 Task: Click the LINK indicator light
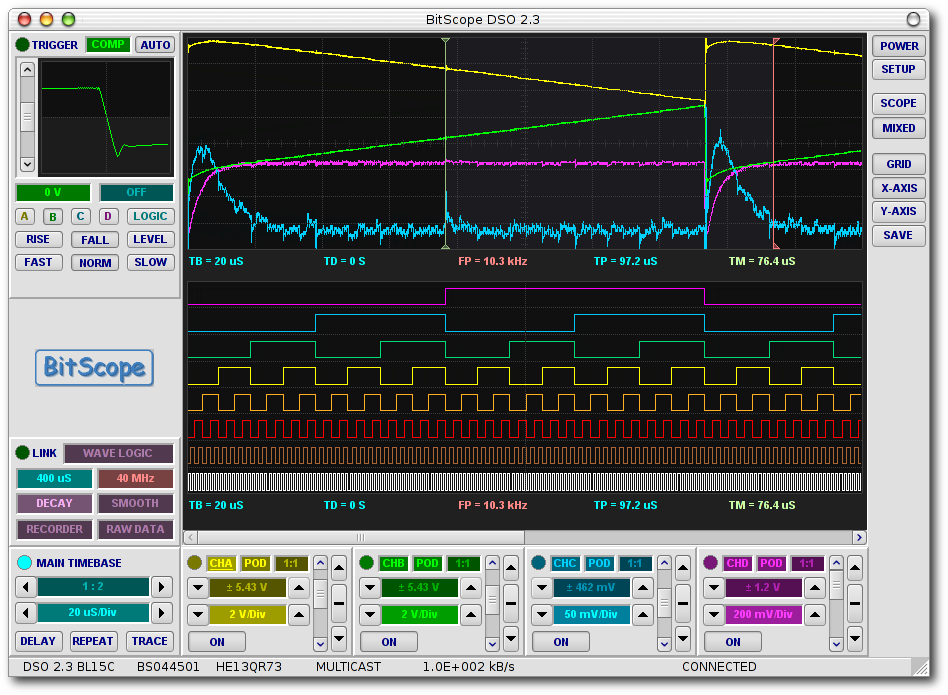[22, 453]
